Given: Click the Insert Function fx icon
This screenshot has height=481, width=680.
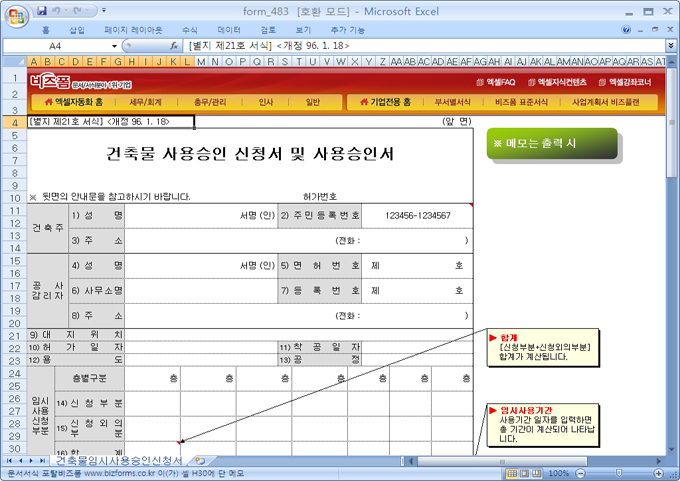Looking at the screenshot, I should coord(174,46).
